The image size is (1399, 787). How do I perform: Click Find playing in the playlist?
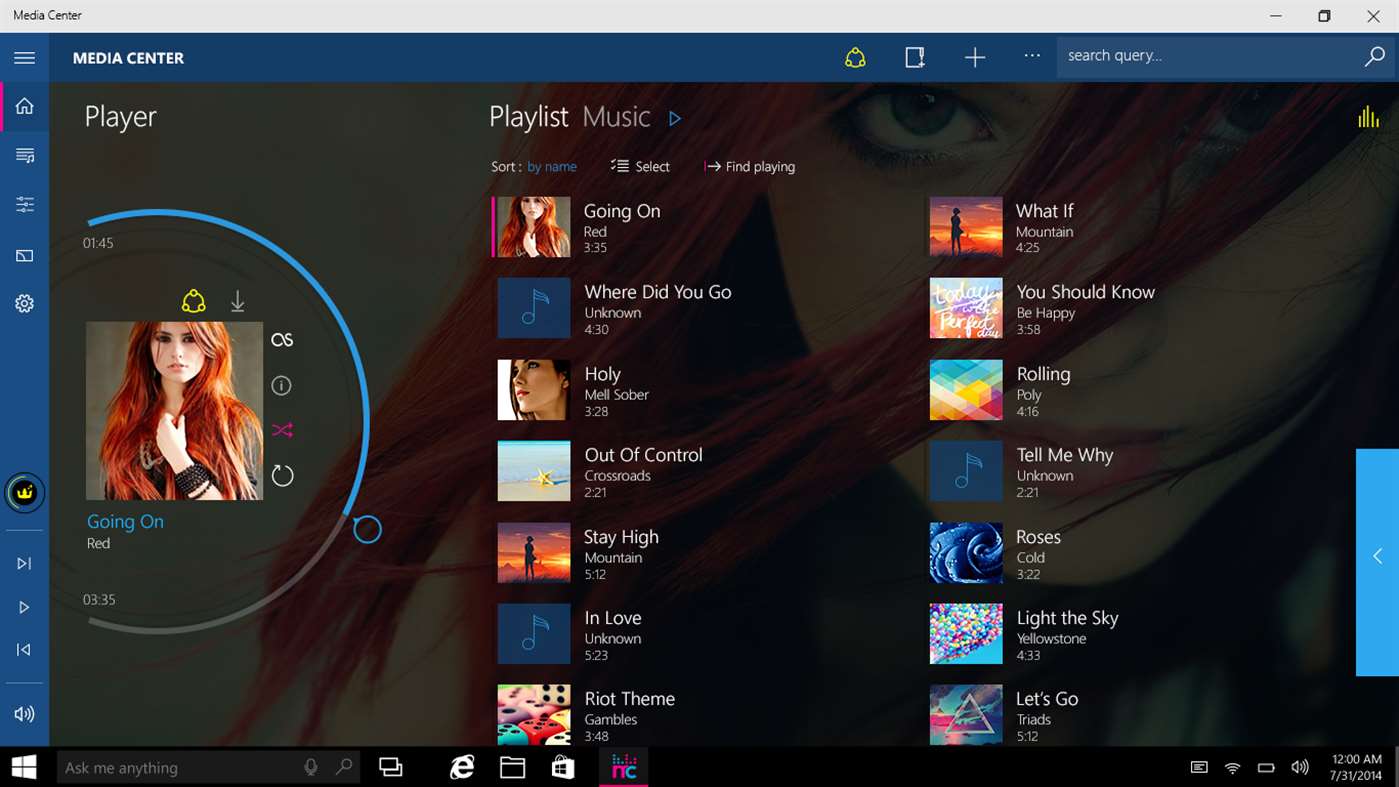pos(750,167)
